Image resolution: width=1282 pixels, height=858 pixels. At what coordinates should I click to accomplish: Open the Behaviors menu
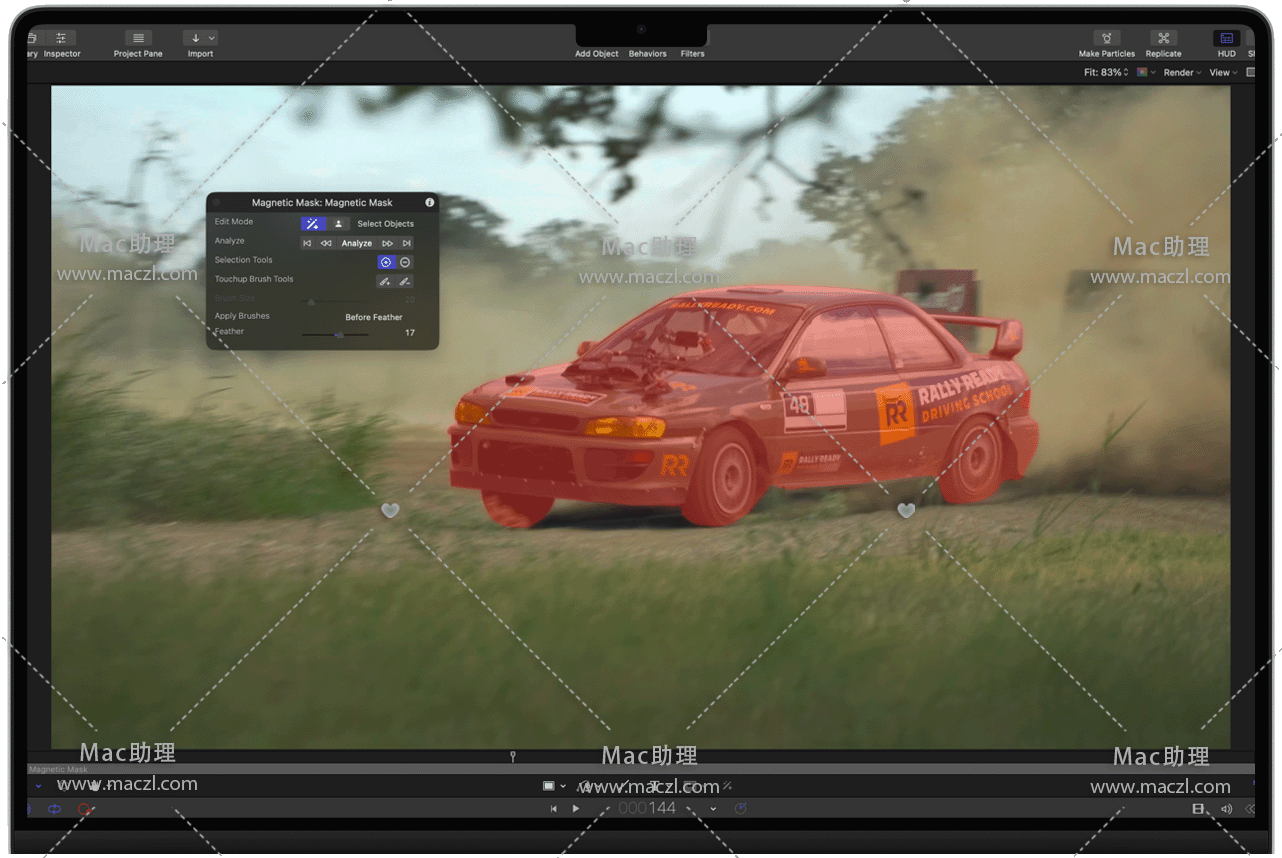[x=647, y=53]
